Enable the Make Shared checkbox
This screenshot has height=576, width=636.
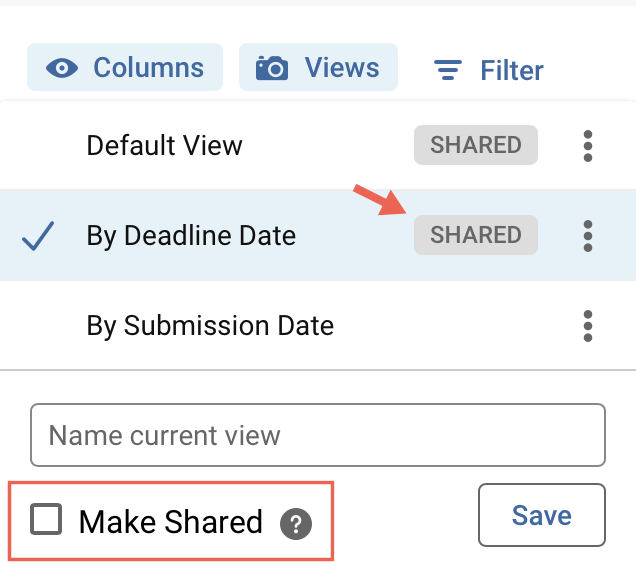pos(46,520)
